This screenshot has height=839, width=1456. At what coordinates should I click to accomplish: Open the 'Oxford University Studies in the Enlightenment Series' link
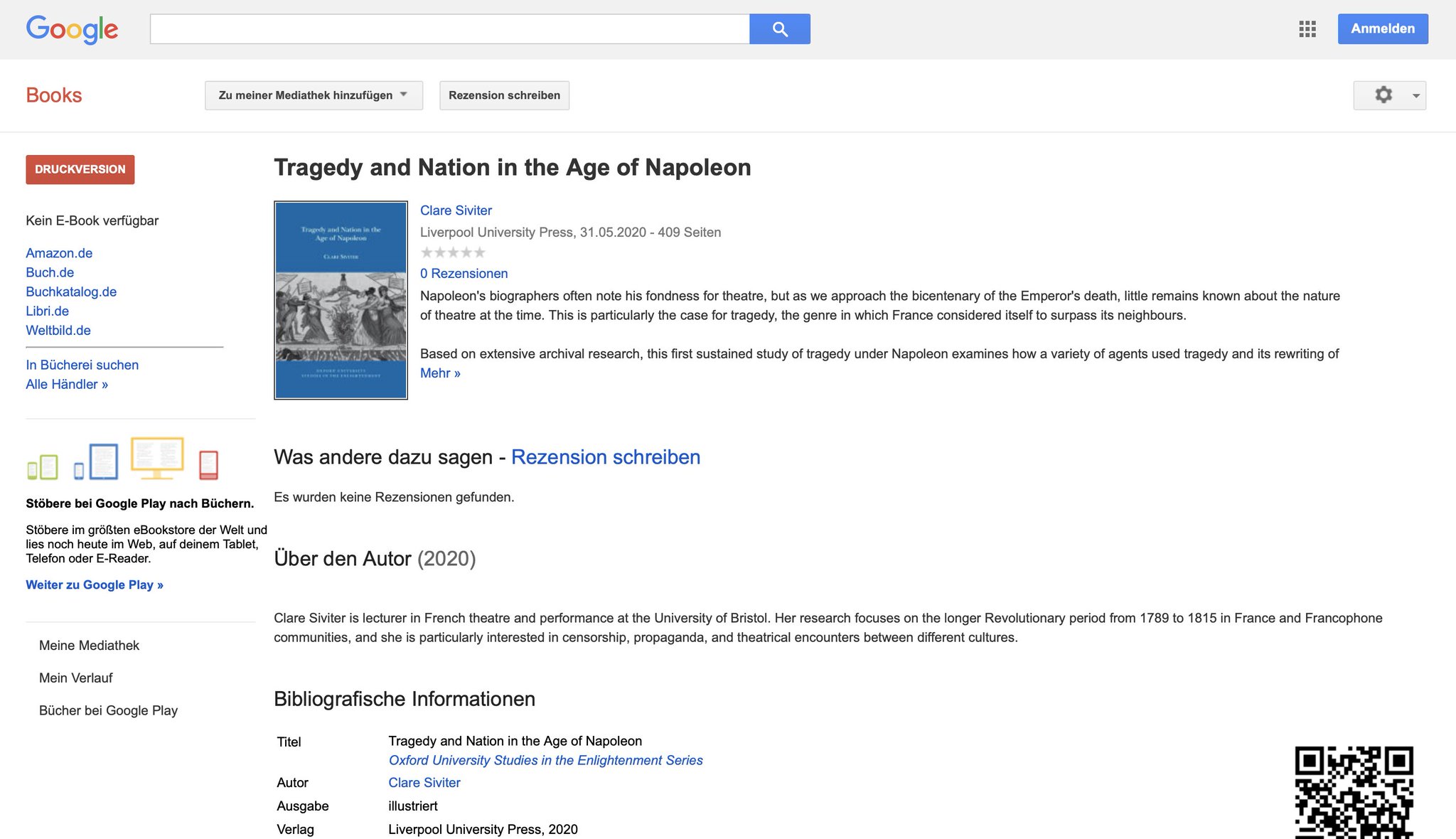click(x=545, y=761)
